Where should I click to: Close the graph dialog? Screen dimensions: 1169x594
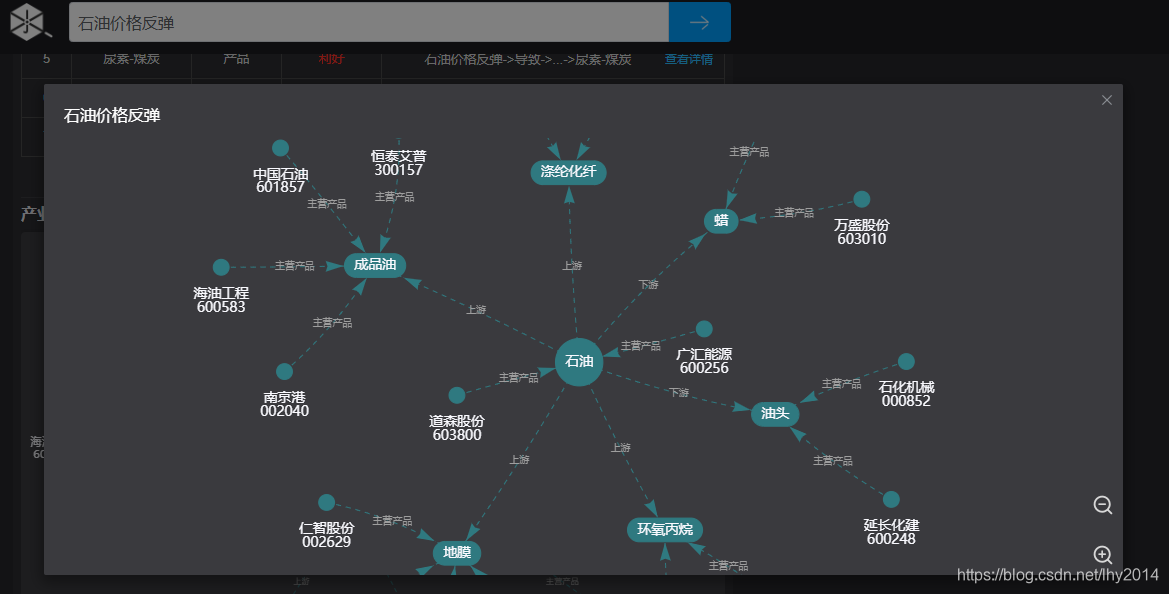(x=1106, y=100)
